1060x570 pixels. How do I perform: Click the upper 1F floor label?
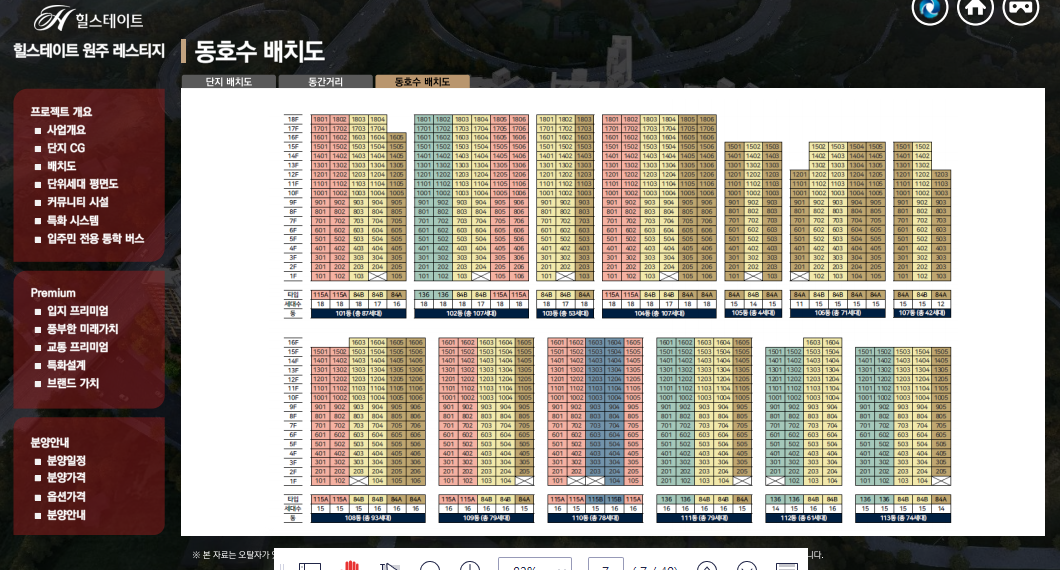(x=293, y=276)
